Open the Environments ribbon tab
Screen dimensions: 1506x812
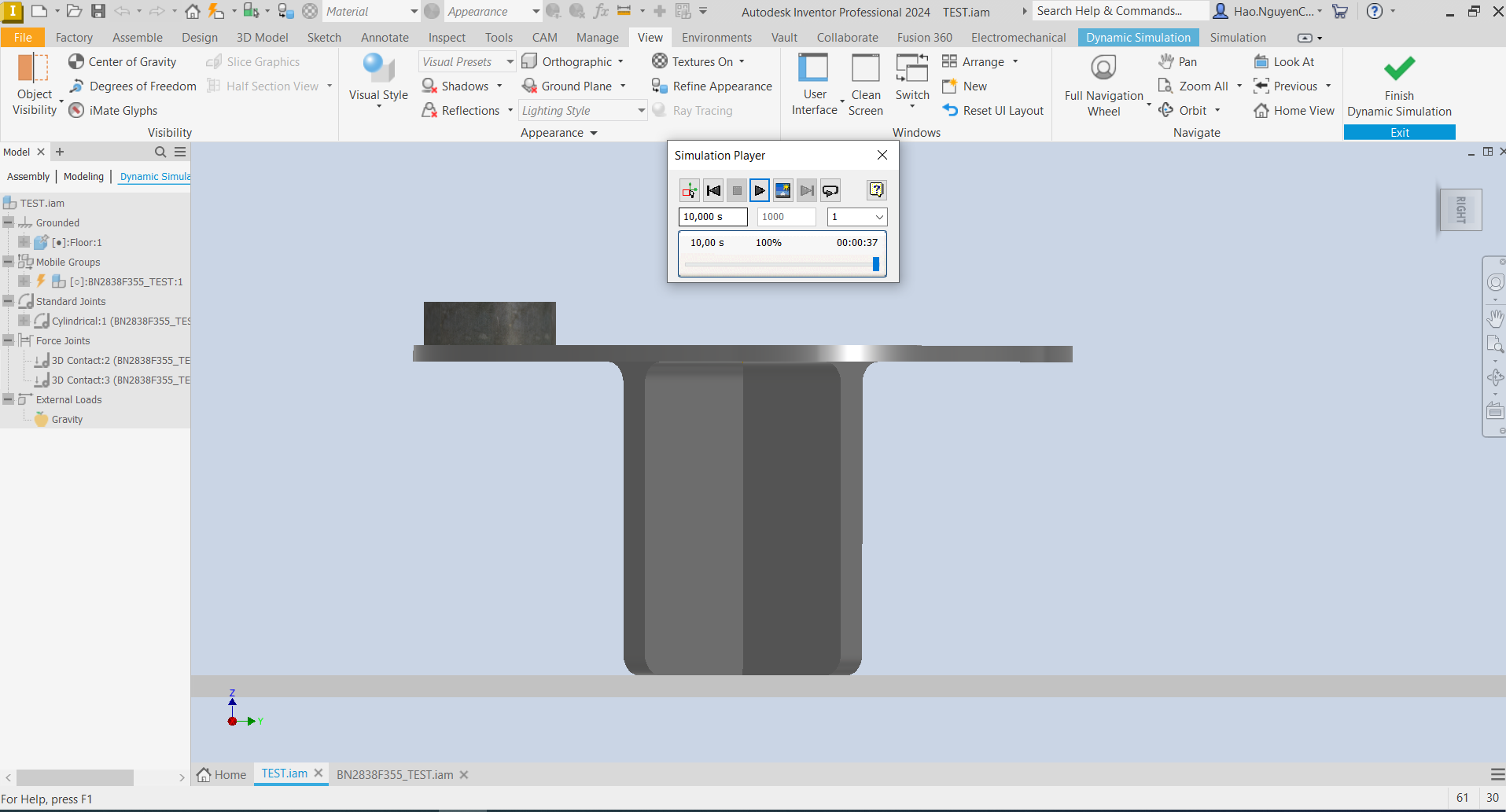tap(716, 38)
